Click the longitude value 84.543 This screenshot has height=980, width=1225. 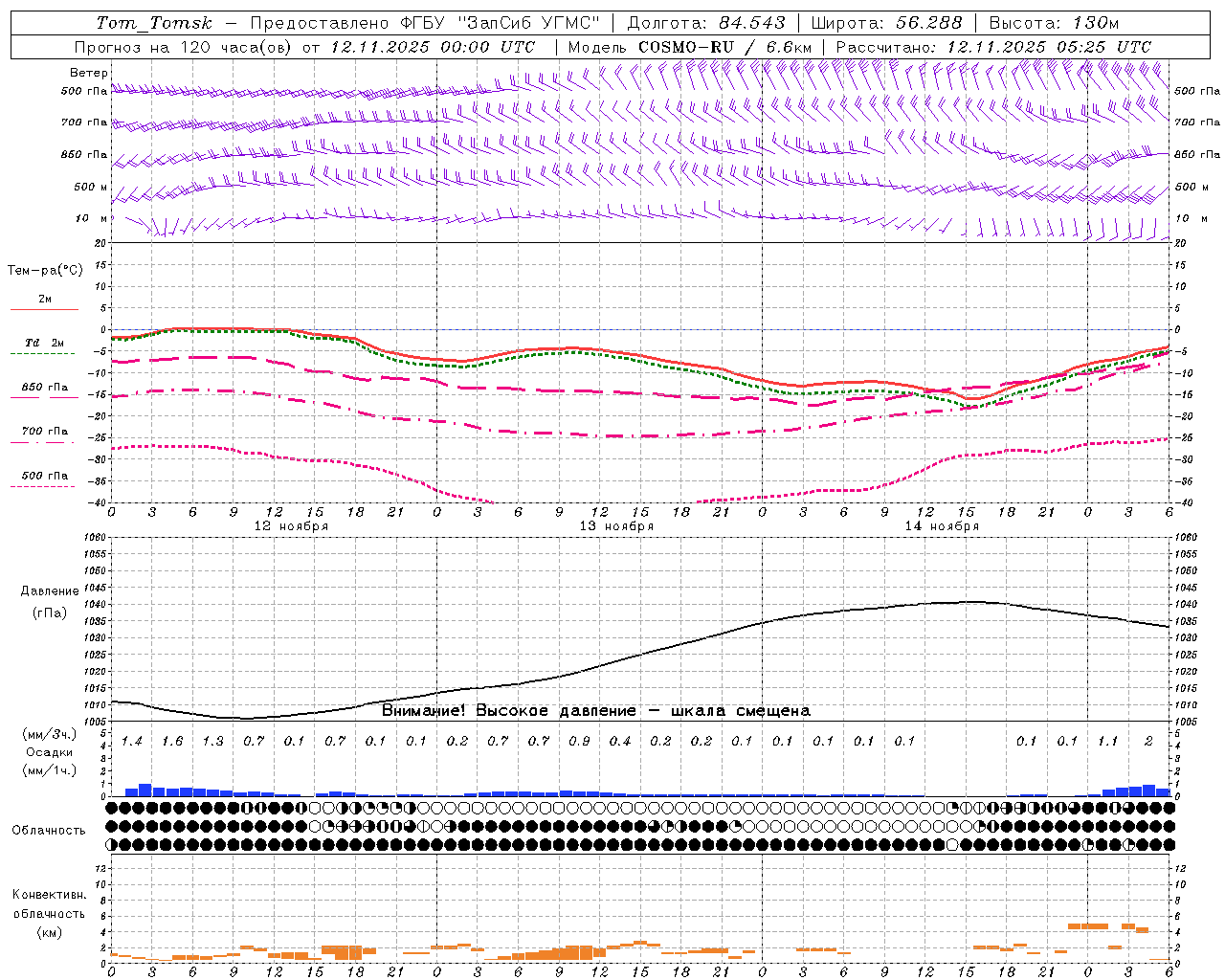click(751, 23)
